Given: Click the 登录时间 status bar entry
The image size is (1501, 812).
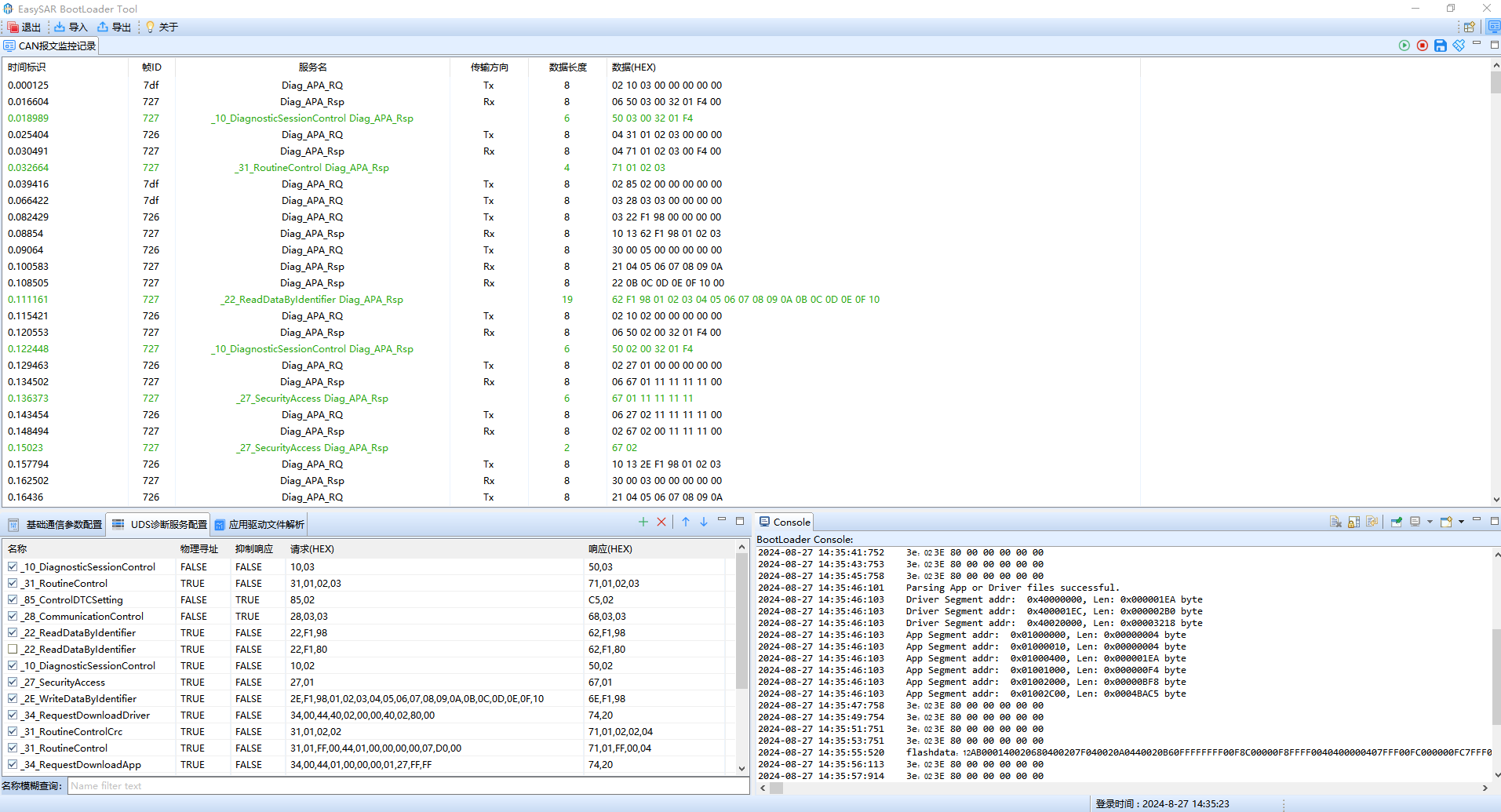Looking at the screenshot, I should click(x=1162, y=804).
